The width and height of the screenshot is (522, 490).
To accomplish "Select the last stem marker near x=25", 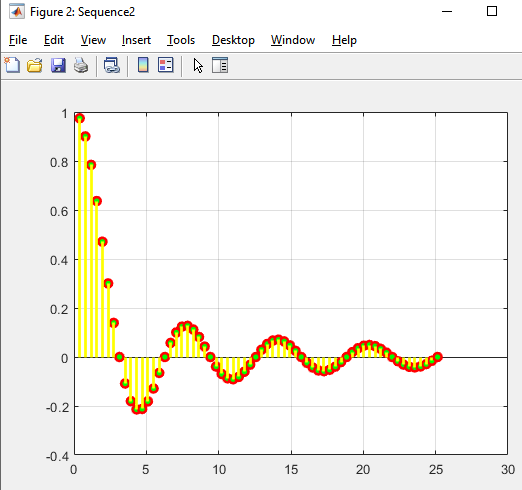I will point(438,357).
